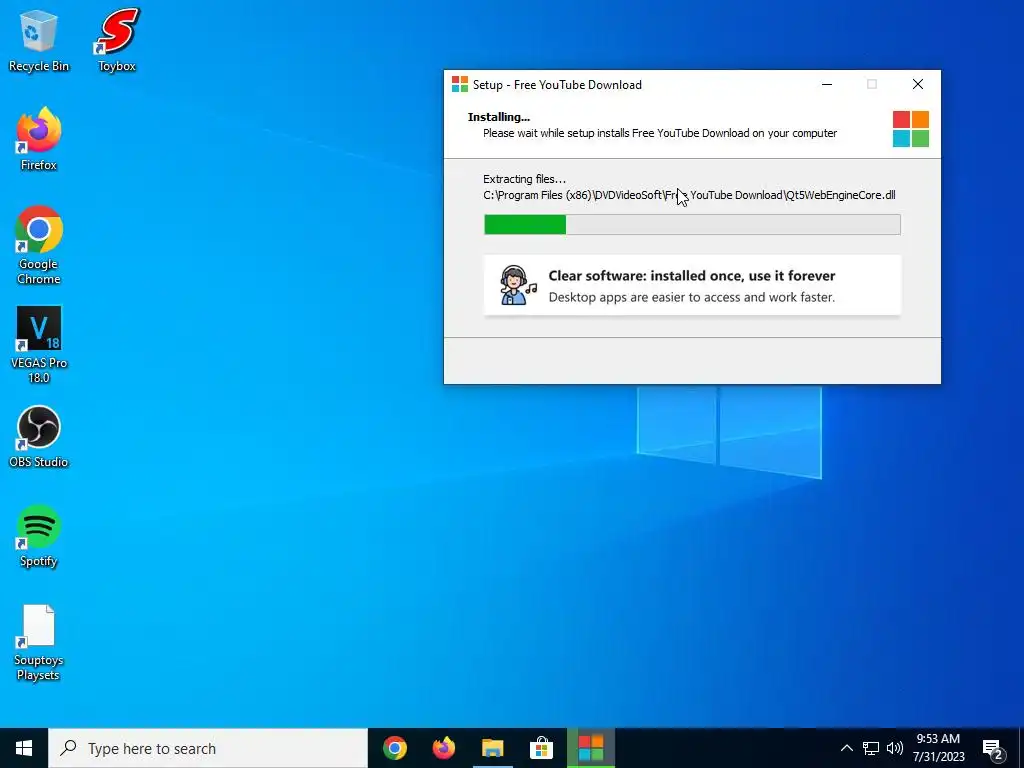Open Chrome from the taskbar
This screenshot has width=1024, height=768.
pos(394,748)
